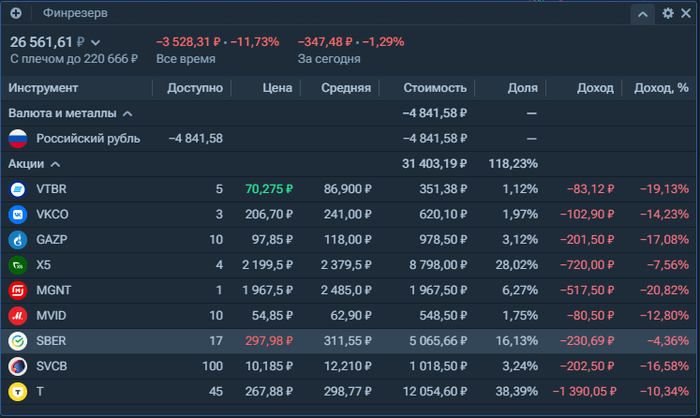The width and height of the screenshot is (700, 418).
Task: Click the T ticker yellow logo icon
Action: click(18, 392)
